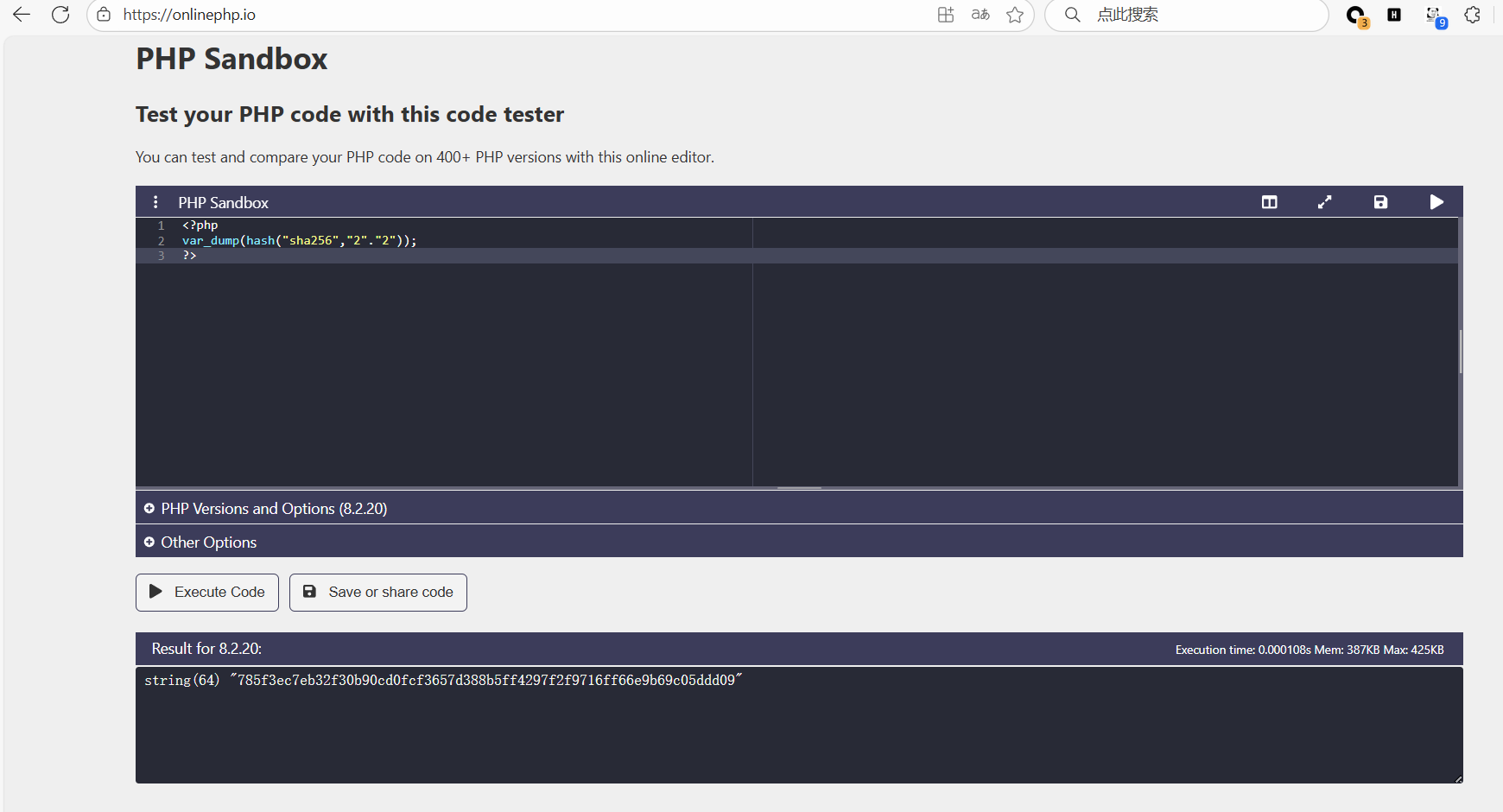This screenshot has height=812, width=1503.
Task: Expand PHP Versions and Options (8.2.20)
Action: pos(799,509)
